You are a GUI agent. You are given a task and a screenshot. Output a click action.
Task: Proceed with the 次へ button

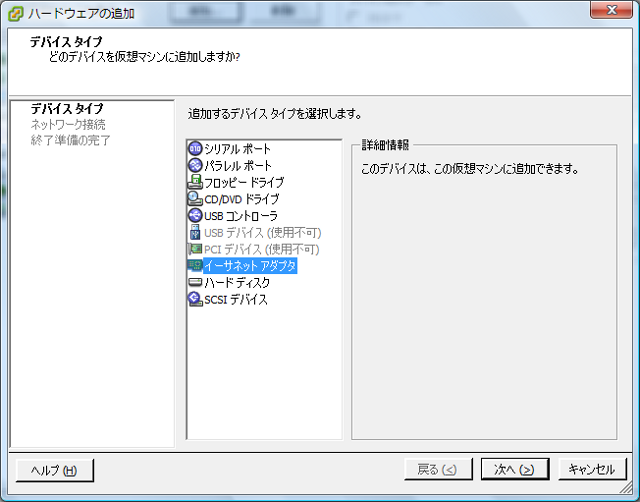(515, 469)
